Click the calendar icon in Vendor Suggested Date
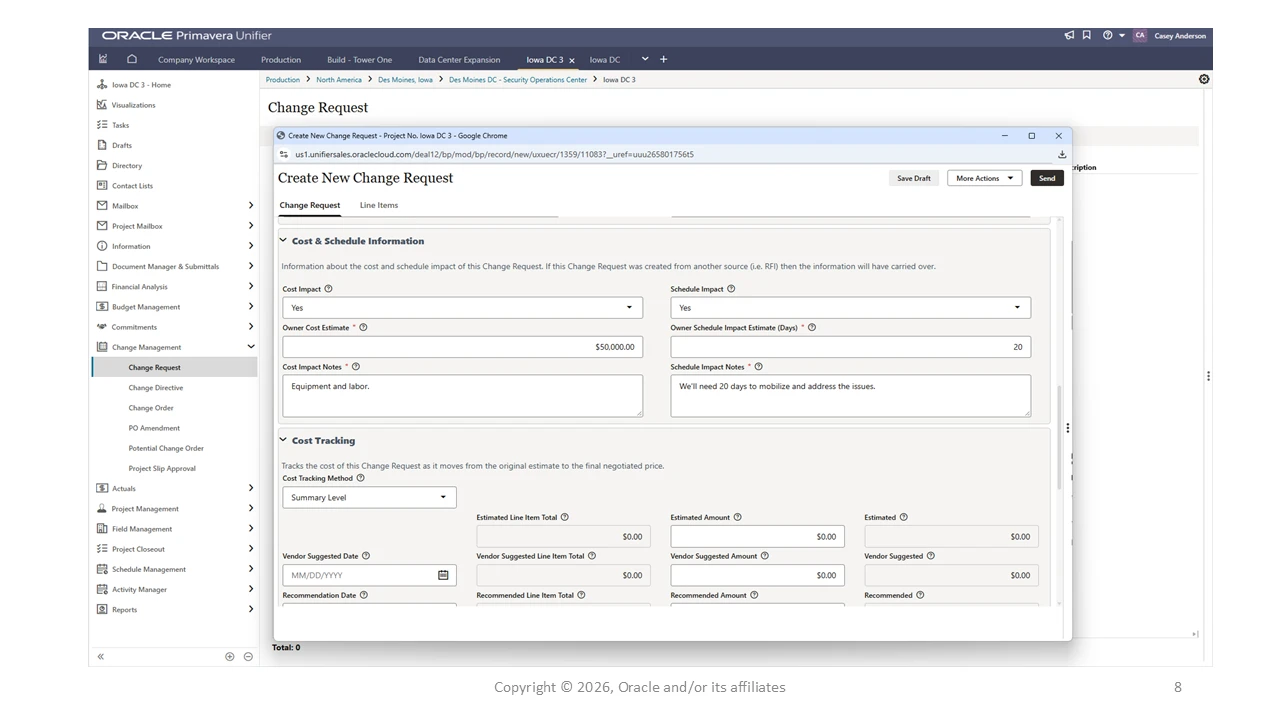 [443, 575]
